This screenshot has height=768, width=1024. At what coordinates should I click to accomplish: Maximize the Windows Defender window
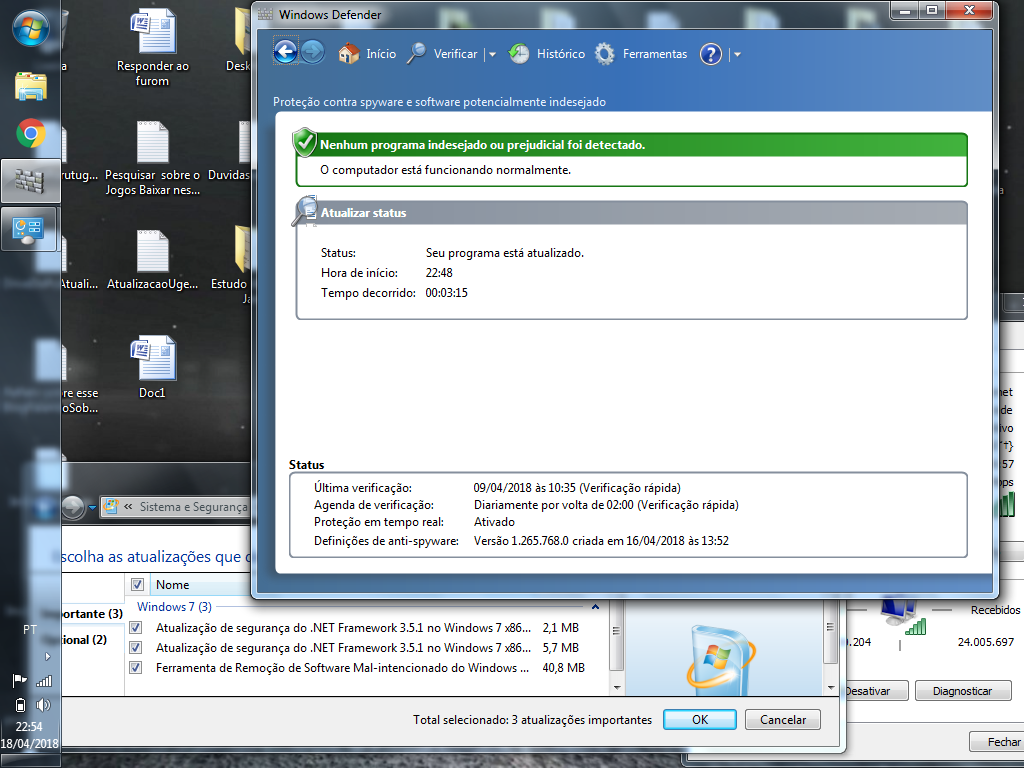tap(932, 10)
